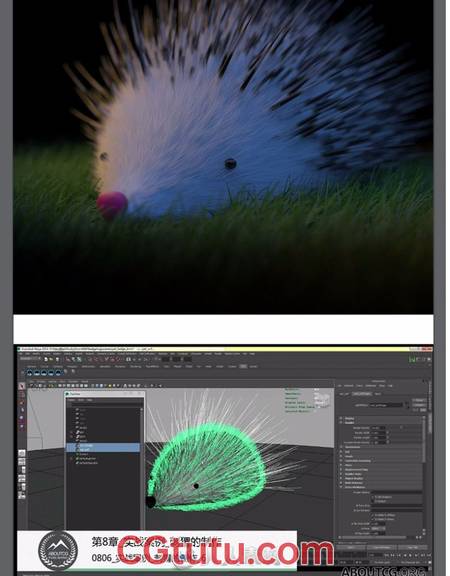Click the active middle Attribute Editor node tab
Viewport: 450px width, 576px height.
[x=362, y=394]
